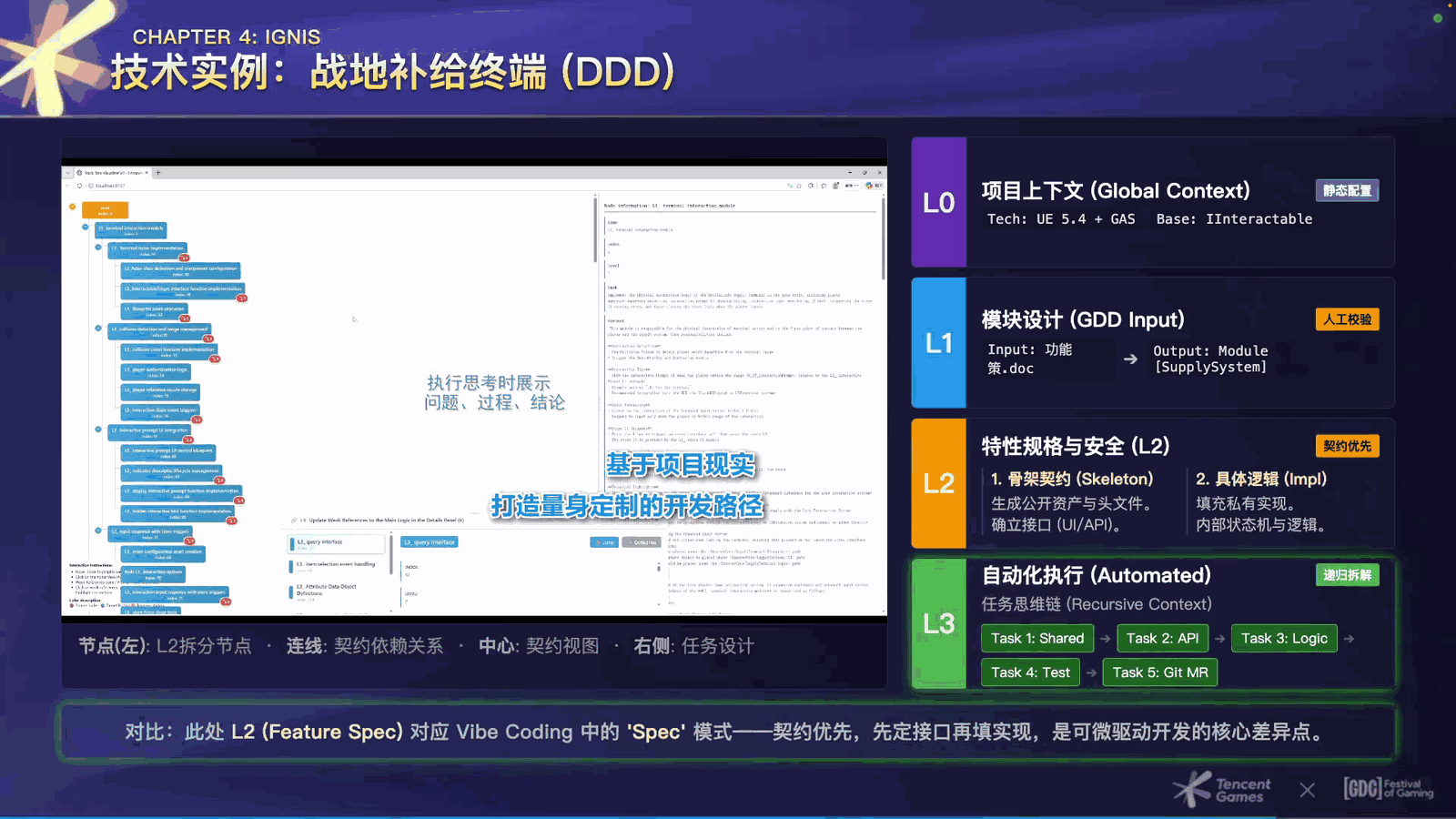The width and height of the screenshot is (1456, 819).
Task: Click the bookmark star icon in browser
Action: pyautogui.click(x=800, y=186)
